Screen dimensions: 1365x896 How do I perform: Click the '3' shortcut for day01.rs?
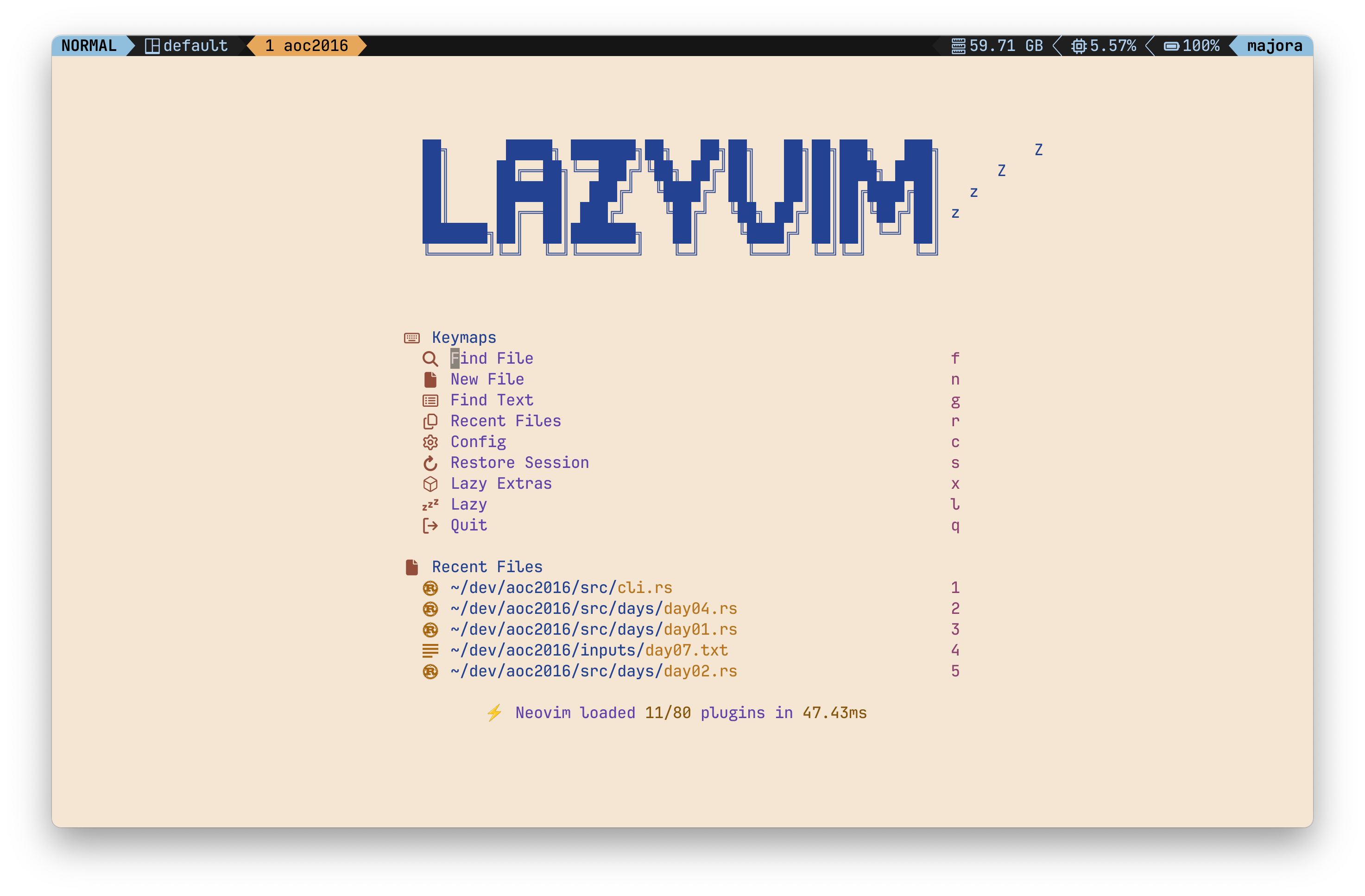click(955, 630)
